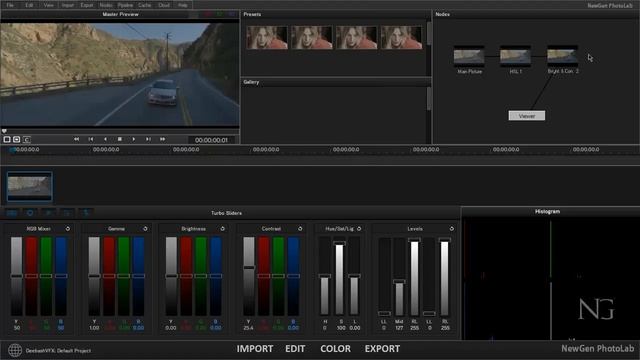Image resolution: width=640 pixels, height=360 pixels.
Task: Click the second view-mode icon under the preview
Action: [16, 140]
